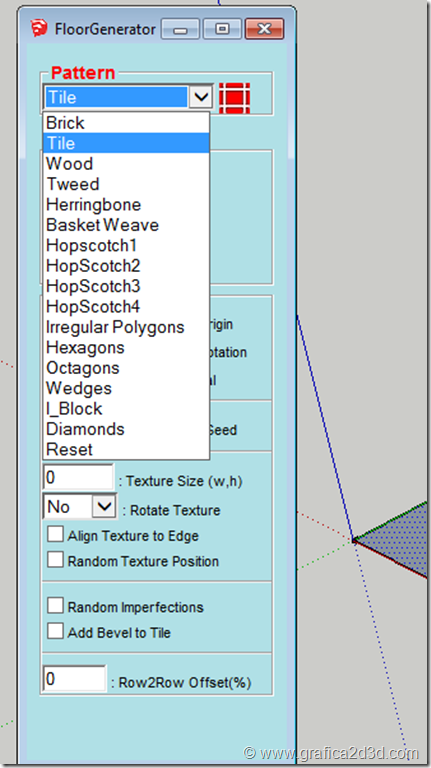This screenshot has height=768, width=431.
Task: Select I_Block pattern option
Action: (x=126, y=408)
